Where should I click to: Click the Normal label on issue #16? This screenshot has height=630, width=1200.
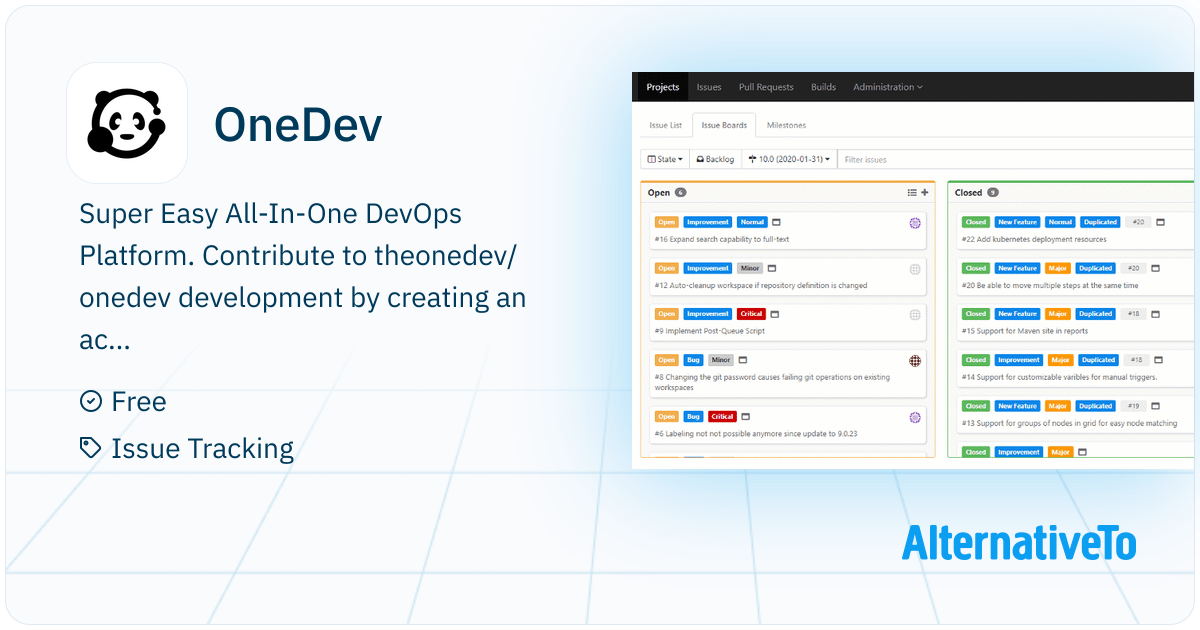751,222
